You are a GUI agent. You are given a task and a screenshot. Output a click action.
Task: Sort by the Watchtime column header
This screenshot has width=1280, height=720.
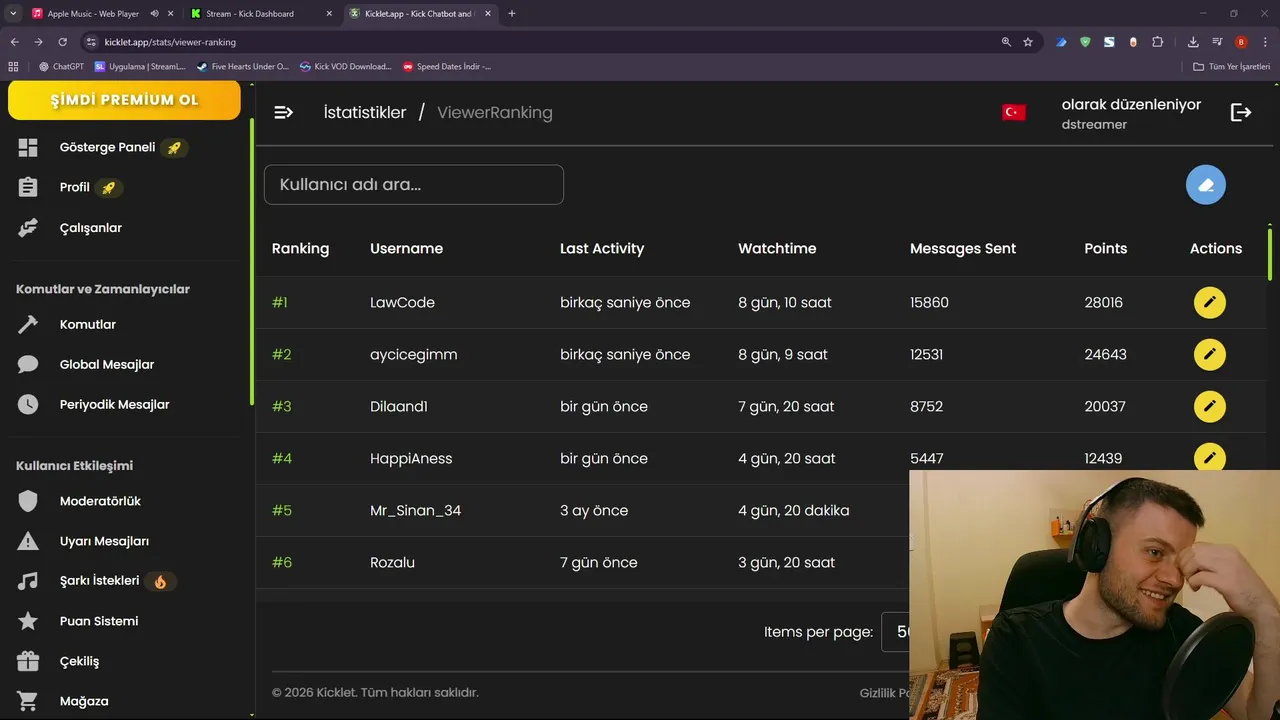pyautogui.click(x=777, y=249)
